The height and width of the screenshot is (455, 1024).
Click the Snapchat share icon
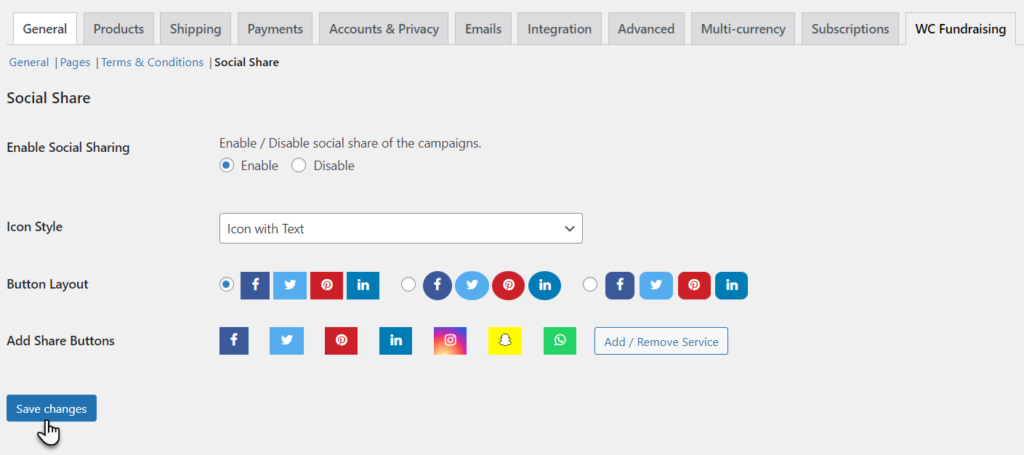point(505,341)
